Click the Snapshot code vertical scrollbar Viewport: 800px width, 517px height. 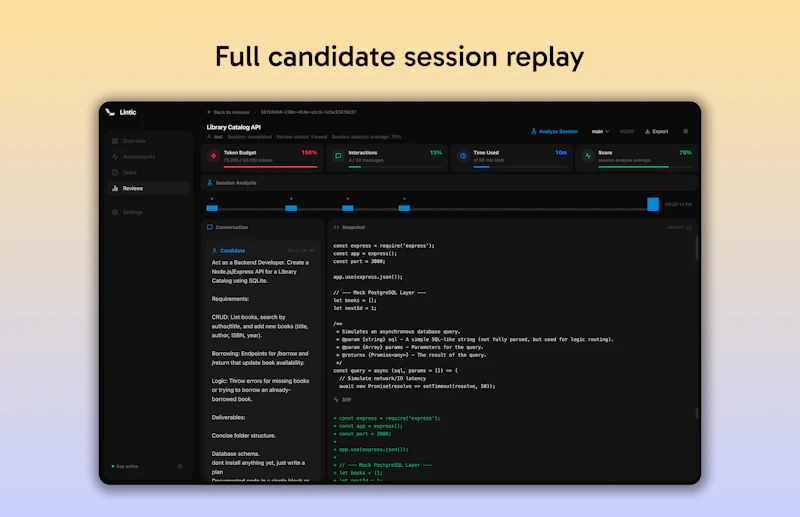coord(697,247)
